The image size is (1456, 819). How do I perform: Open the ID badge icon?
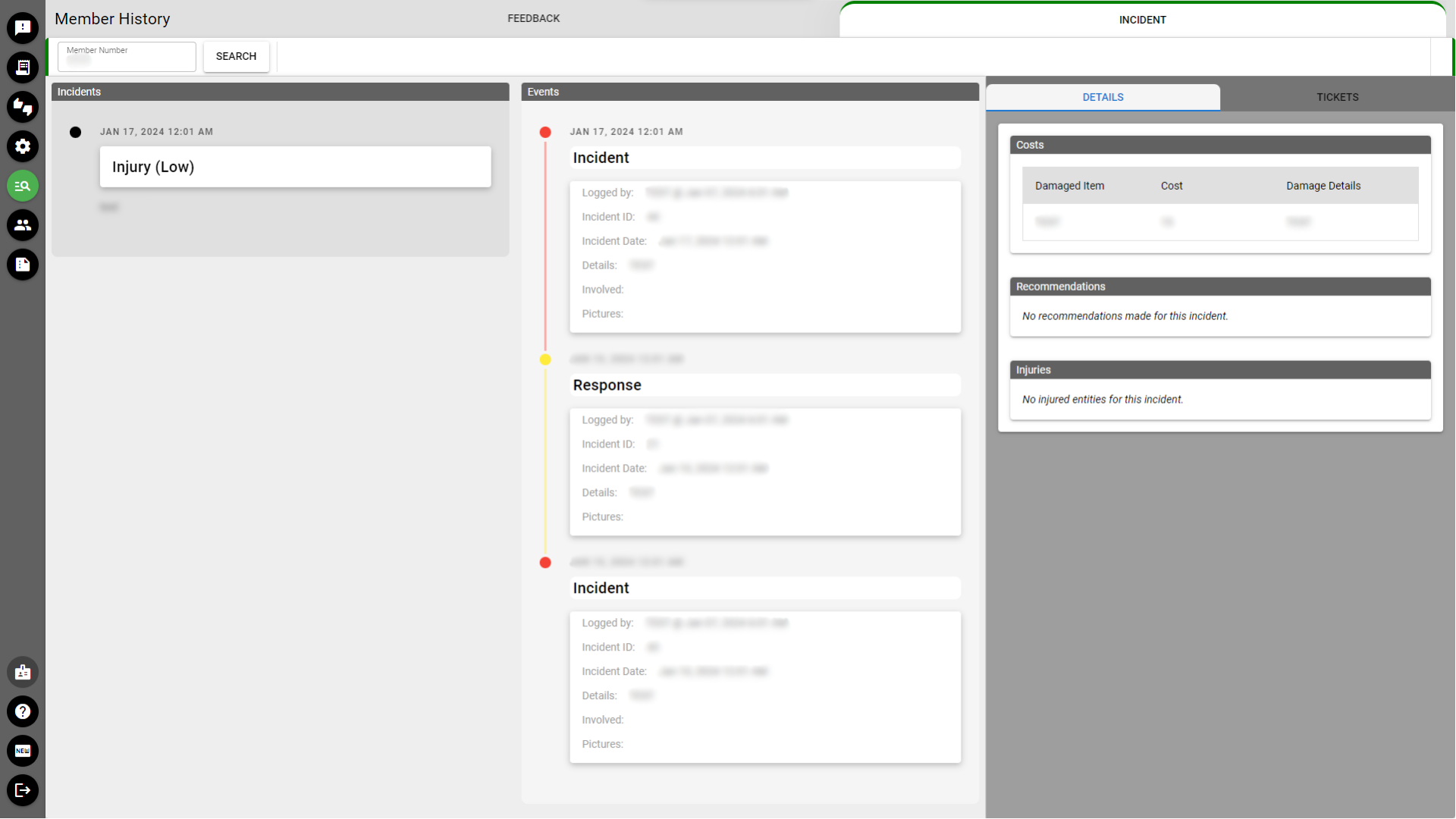[23, 673]
